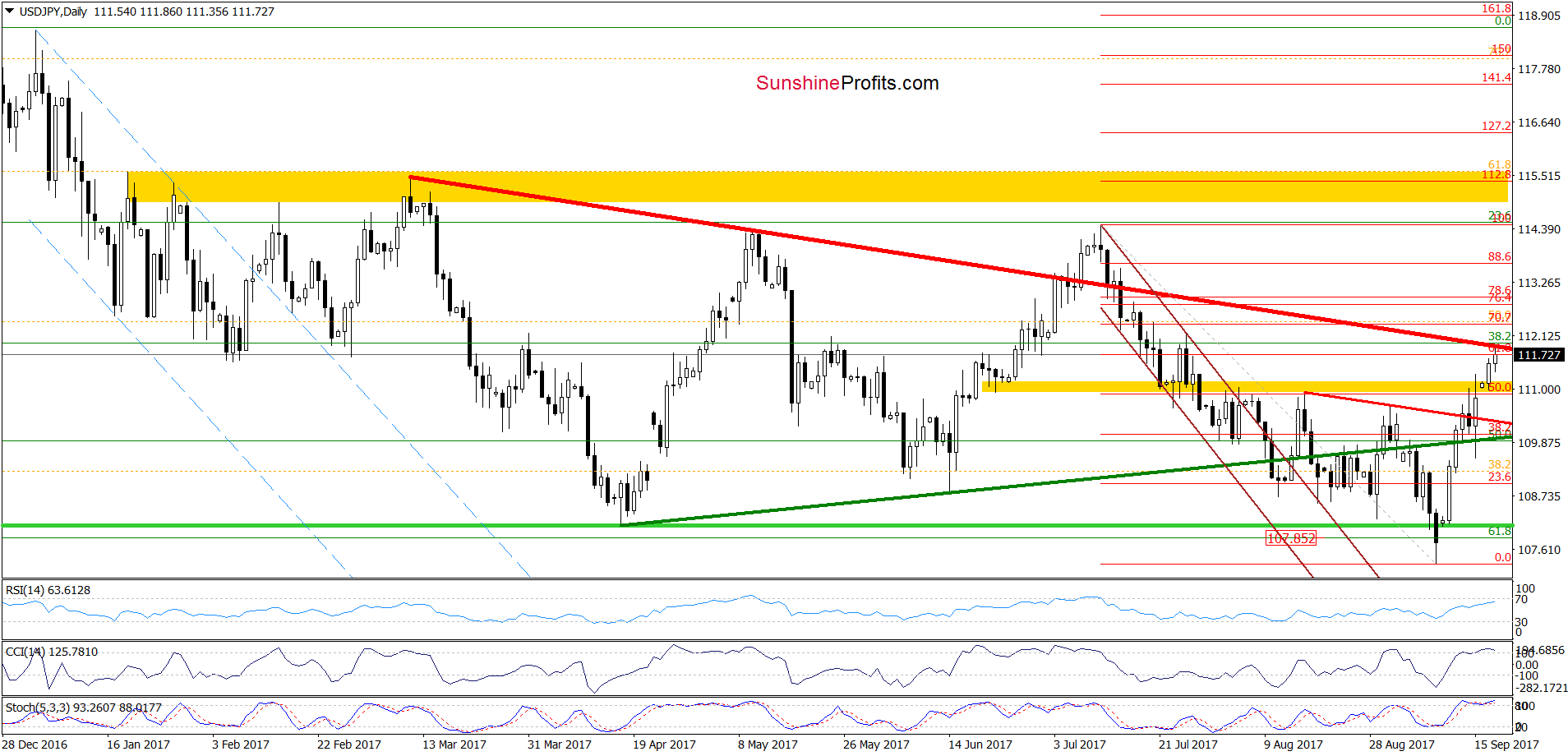Click the 28 Aug 2017 date label
1568x756 pixels.
(x=1401, y=744)
